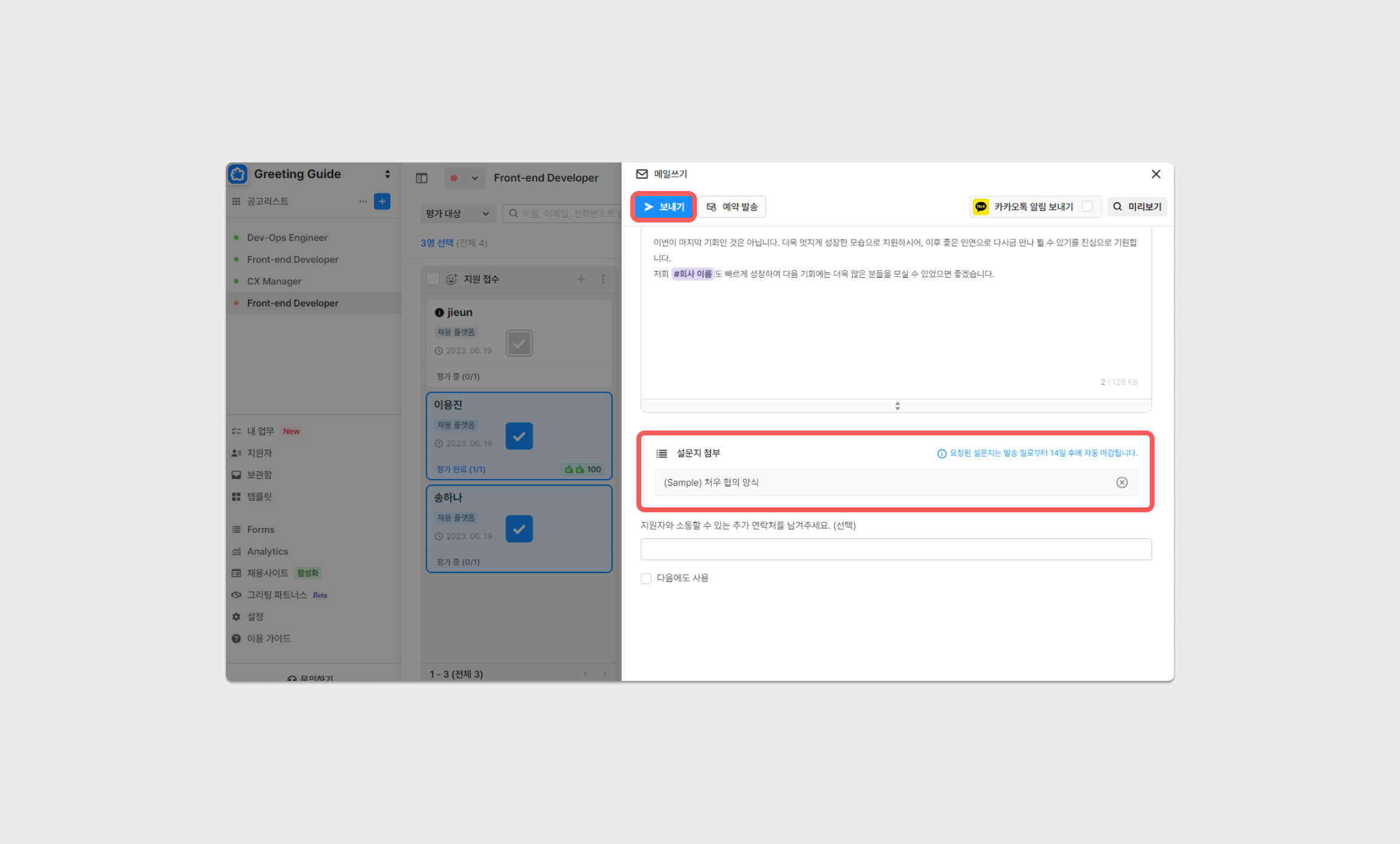
Task: Open the 평가 대상 dropdown
Action: click(x=458, y=213)
